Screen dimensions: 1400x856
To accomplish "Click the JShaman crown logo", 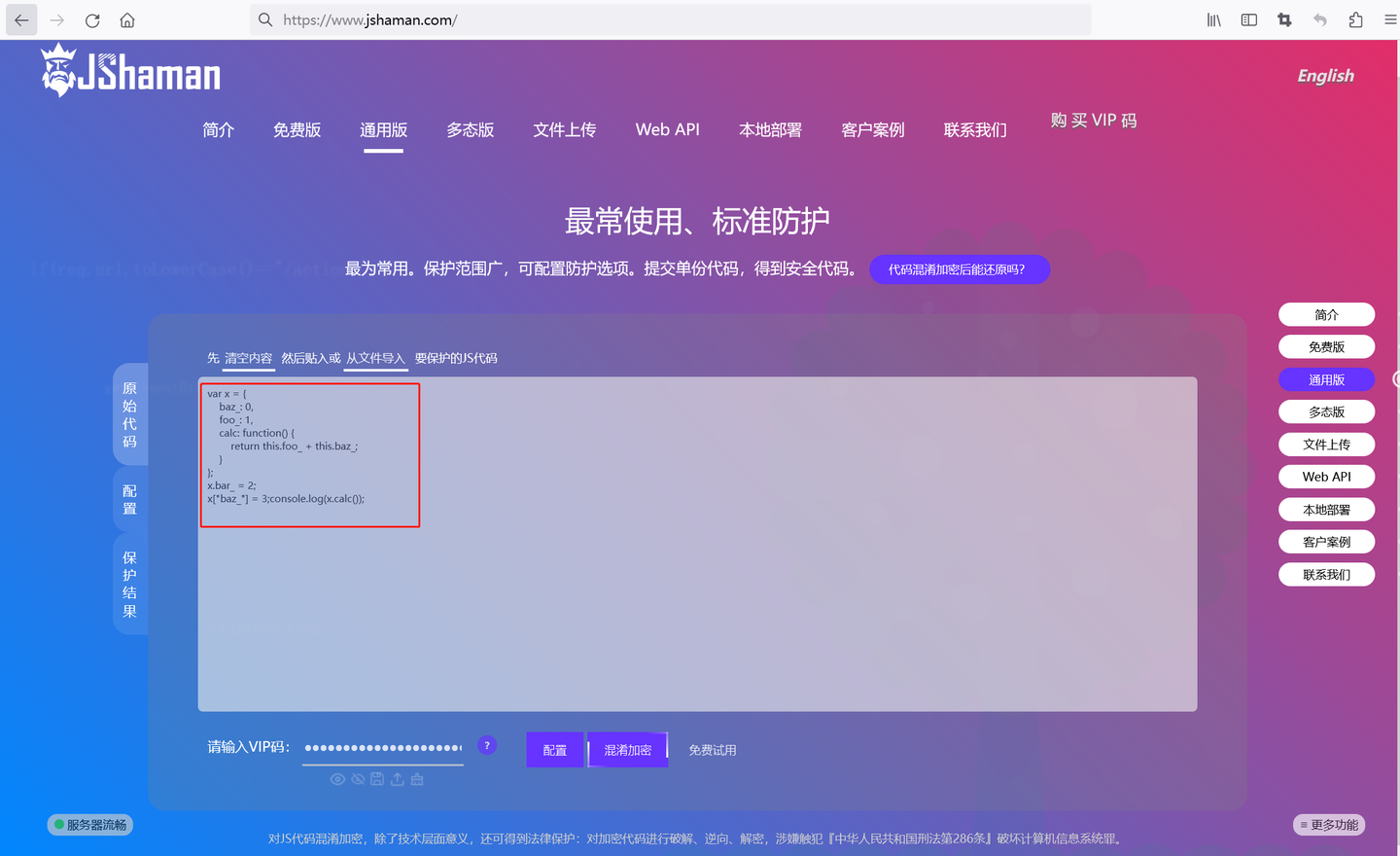I will tap(60, 68).
